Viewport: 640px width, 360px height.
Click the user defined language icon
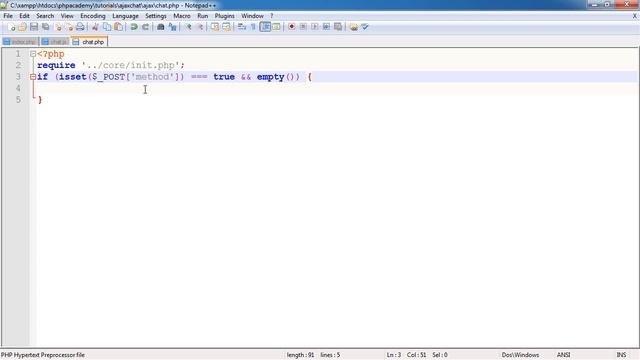pyautogui.click(x=276, y=27)
